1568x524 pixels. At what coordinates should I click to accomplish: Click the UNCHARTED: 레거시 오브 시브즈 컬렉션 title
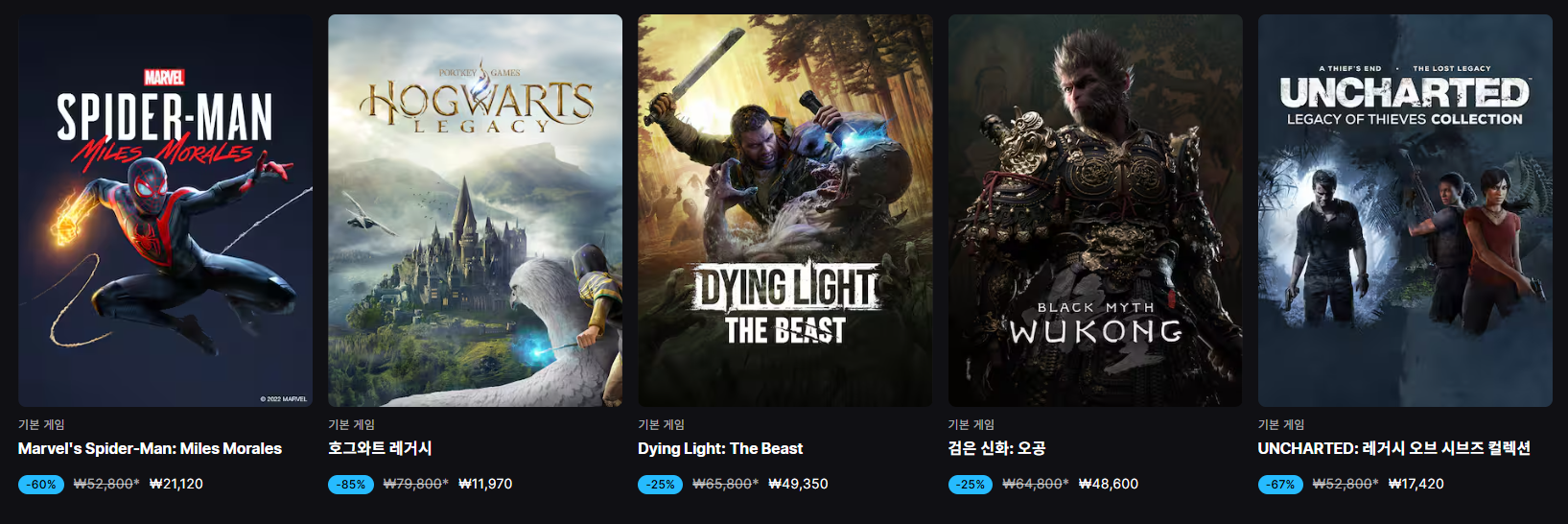[x=1394, y=448]
